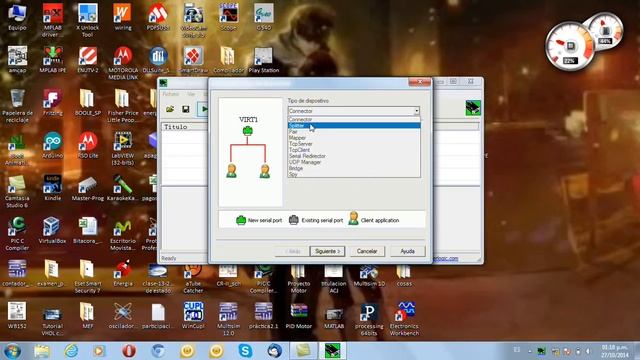Open Internet Explorer from the taskbar

click(x=71, y=351)
